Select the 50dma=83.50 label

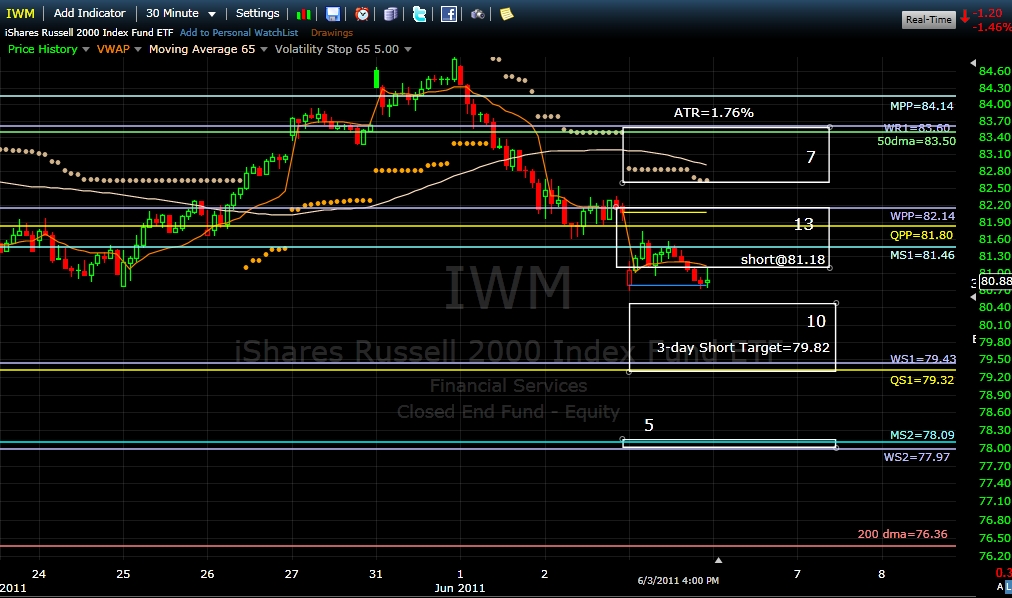pos(916,141)
